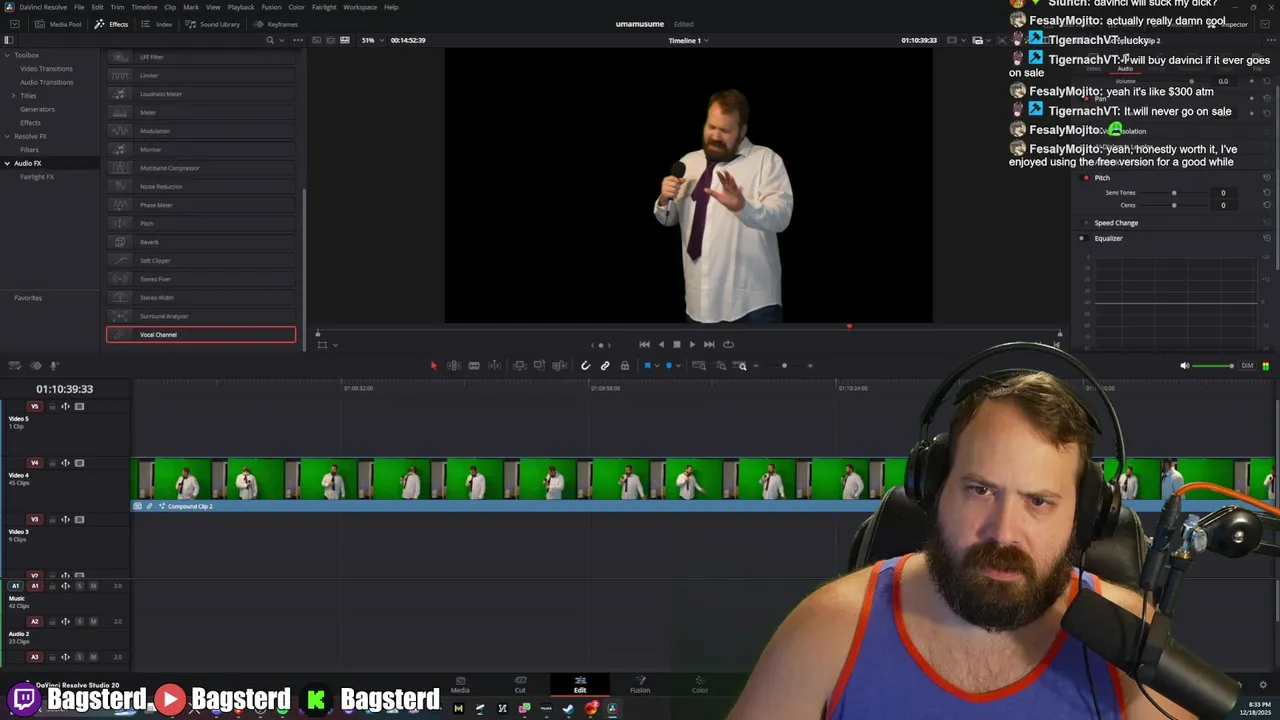Viewport: 1280px width, 720px height.
Task: Open the Mark menu
Action: [191, 7]
